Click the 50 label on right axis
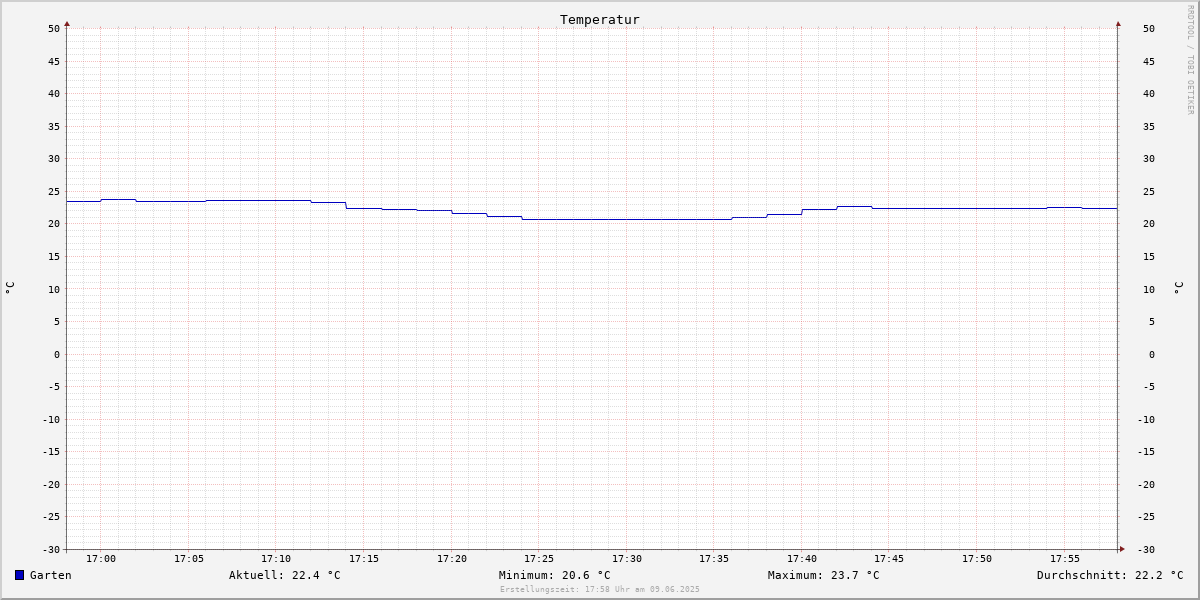Screen dimensions: 1200x600 pyautogui.click(x=1149, y=29)
